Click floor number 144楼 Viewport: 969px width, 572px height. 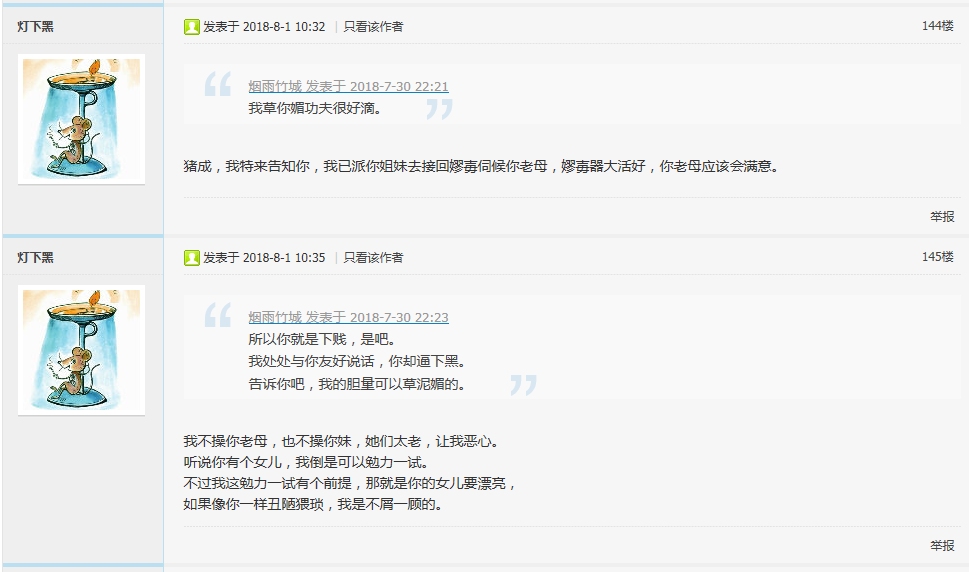point(937,26)
